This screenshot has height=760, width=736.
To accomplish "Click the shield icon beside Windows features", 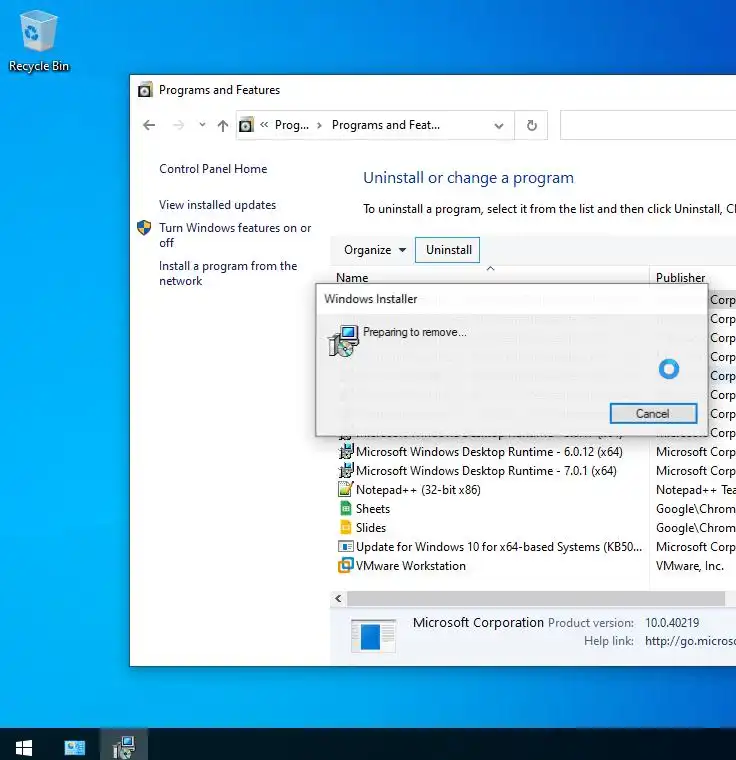I will [144, 227].
